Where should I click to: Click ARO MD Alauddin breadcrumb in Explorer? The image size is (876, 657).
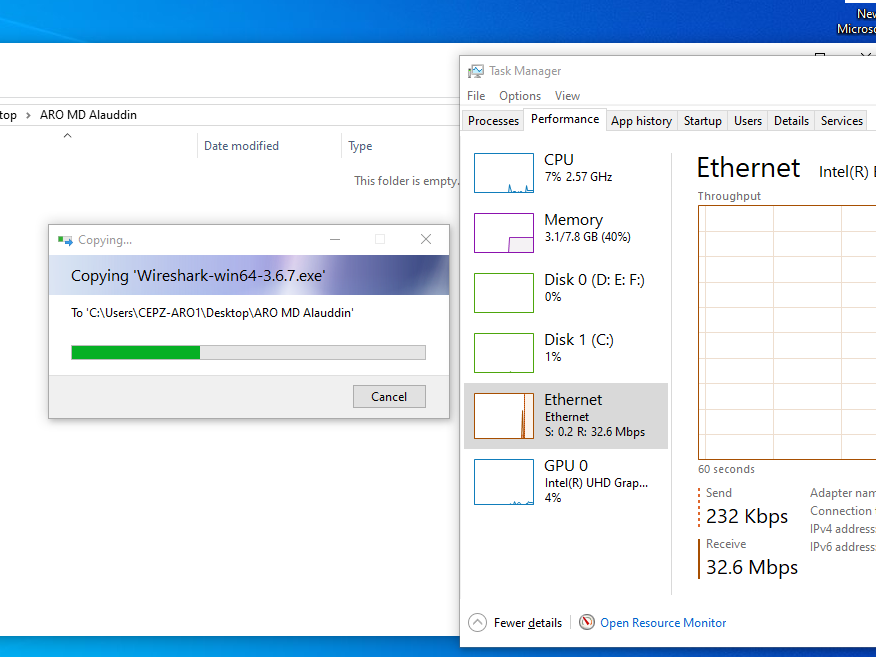tap(88, 115)
